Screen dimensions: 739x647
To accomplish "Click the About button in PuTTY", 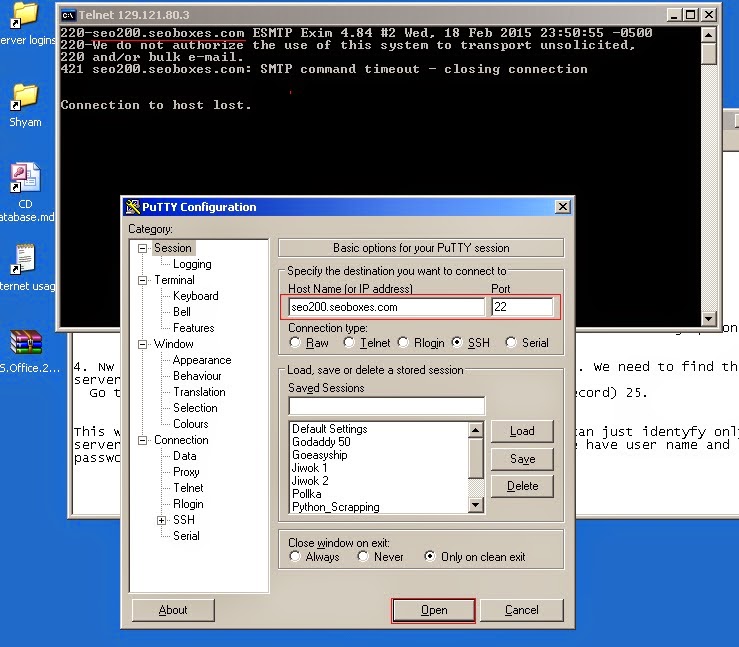I will point(173,610).
